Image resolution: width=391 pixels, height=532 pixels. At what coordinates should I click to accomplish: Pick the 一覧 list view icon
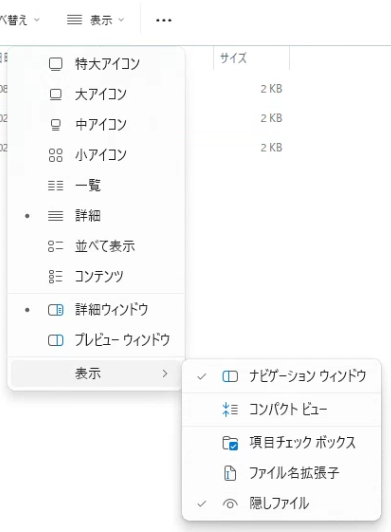pyautogui.click(x=56, y=186)
